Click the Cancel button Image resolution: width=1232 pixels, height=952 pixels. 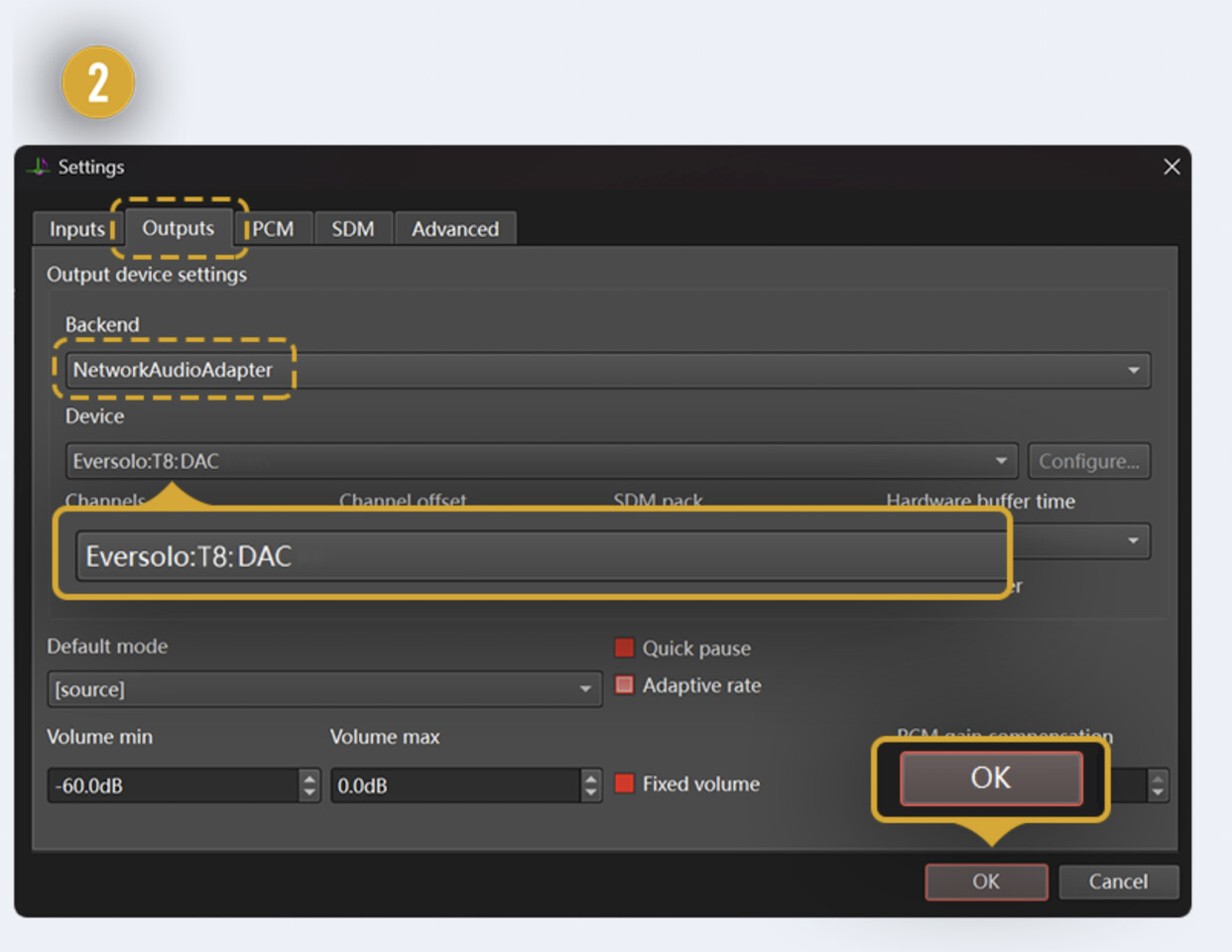1118,882
